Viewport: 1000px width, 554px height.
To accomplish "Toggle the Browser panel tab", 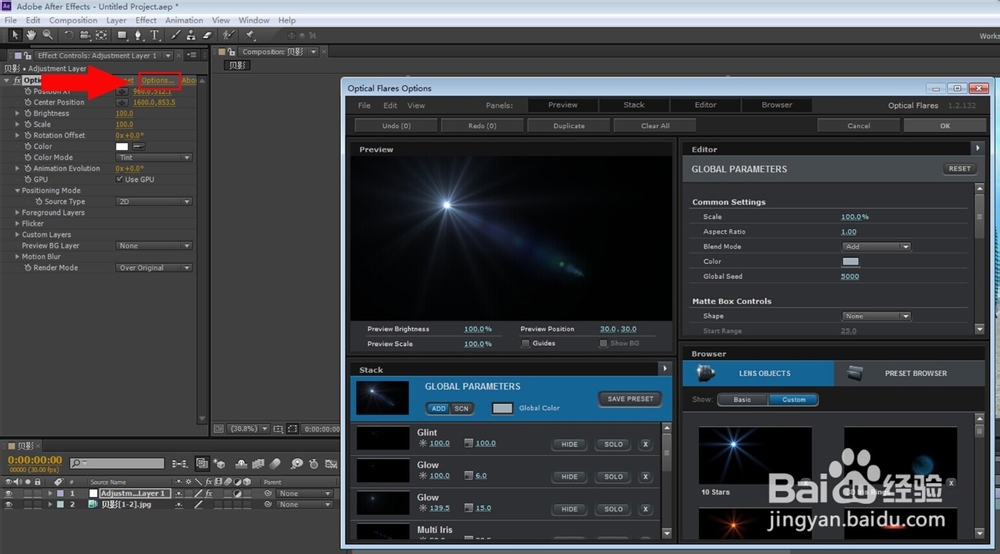I will [777, 105].
